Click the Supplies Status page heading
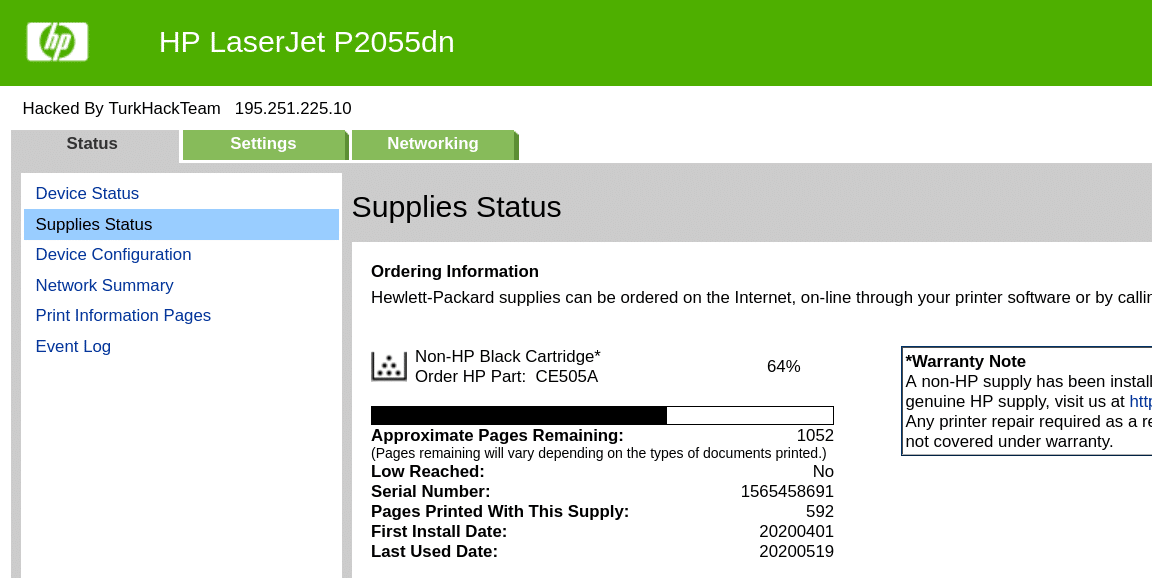The image size is (1152, 578). tap(456, 207)
